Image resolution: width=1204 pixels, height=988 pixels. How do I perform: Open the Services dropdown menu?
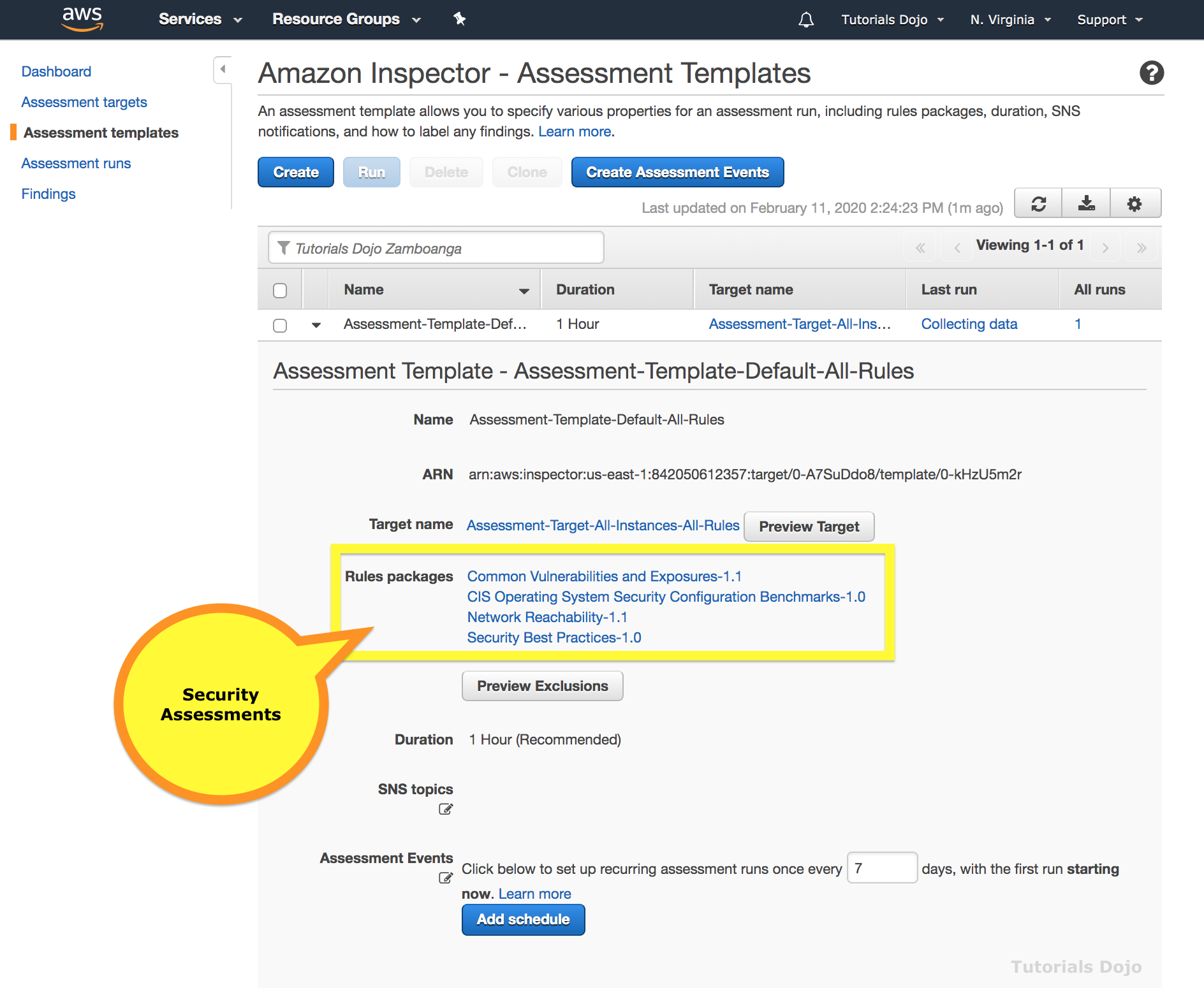point(200,19)
